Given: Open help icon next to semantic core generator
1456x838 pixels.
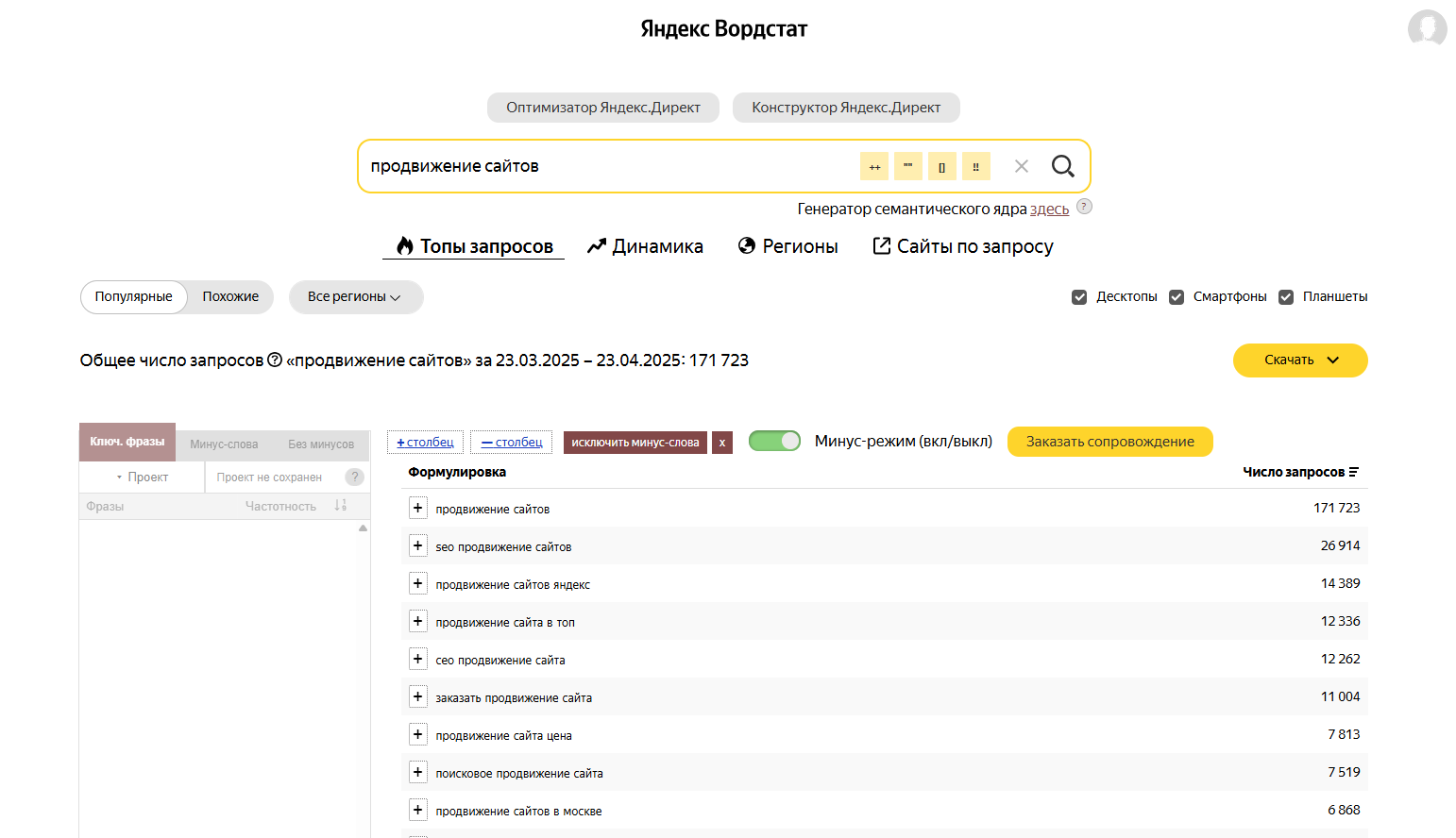Looking at the screenshot, I should (x=1085, y=207).
